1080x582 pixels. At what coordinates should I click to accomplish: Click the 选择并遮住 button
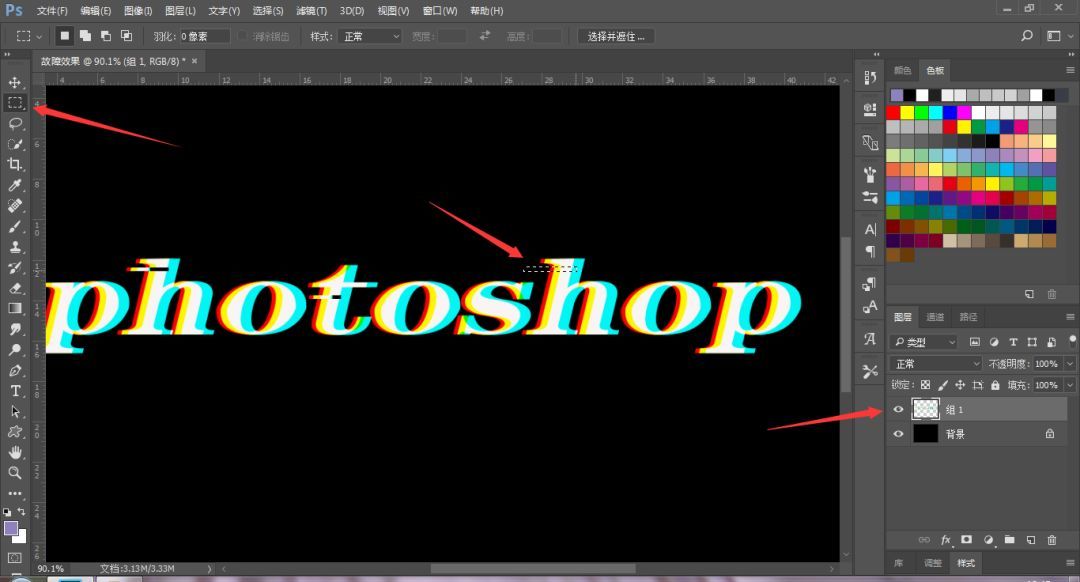(x=616, y=36)
